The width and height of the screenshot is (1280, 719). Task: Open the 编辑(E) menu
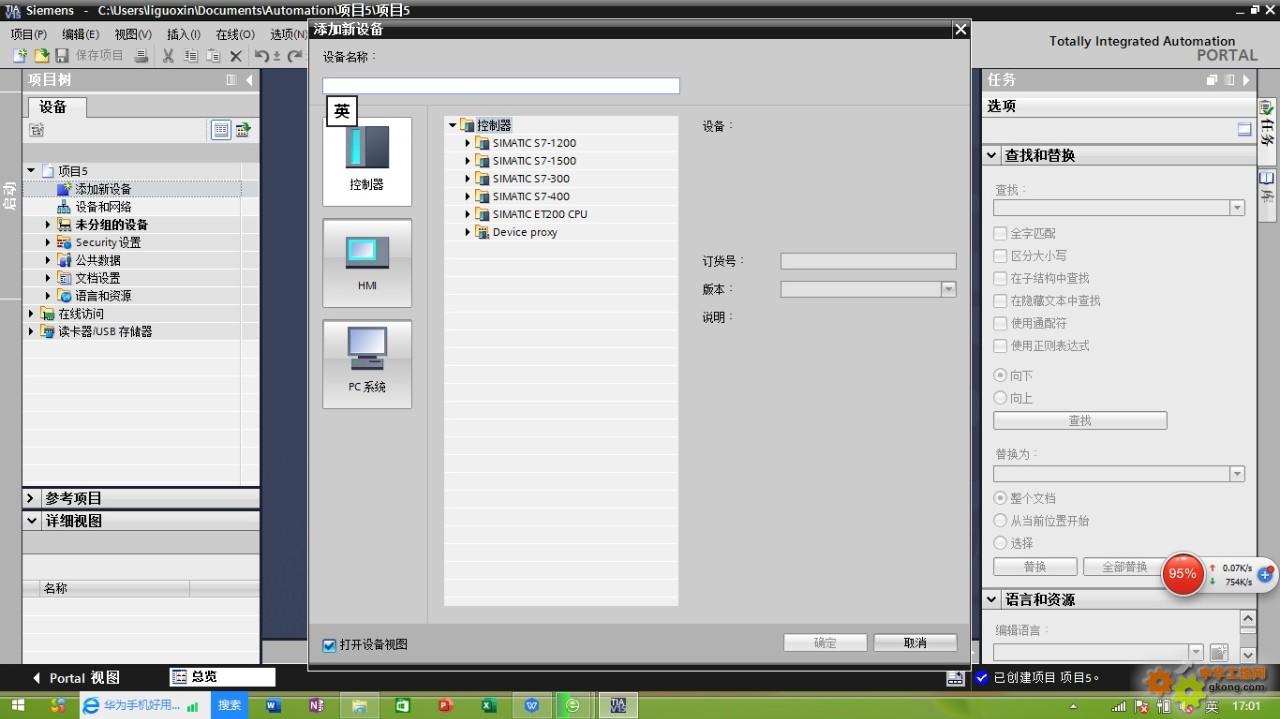click(x=80, y=34)
